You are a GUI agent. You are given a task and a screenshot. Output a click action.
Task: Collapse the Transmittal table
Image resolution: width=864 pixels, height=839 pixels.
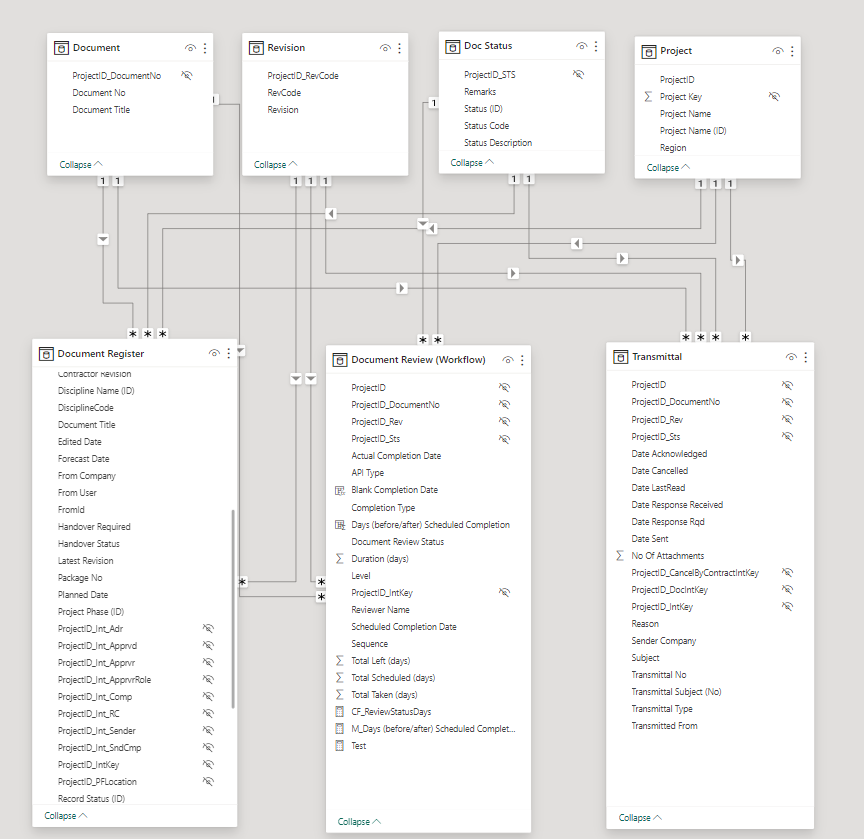640,818
